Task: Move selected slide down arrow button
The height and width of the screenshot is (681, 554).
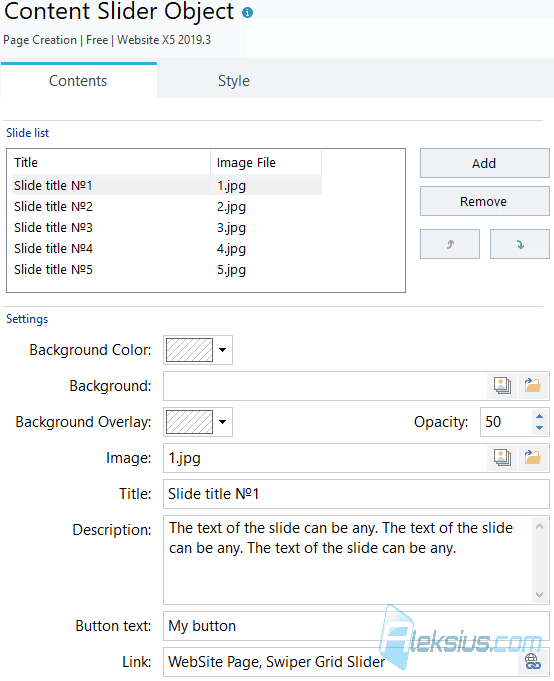Action: click(520, 244)
